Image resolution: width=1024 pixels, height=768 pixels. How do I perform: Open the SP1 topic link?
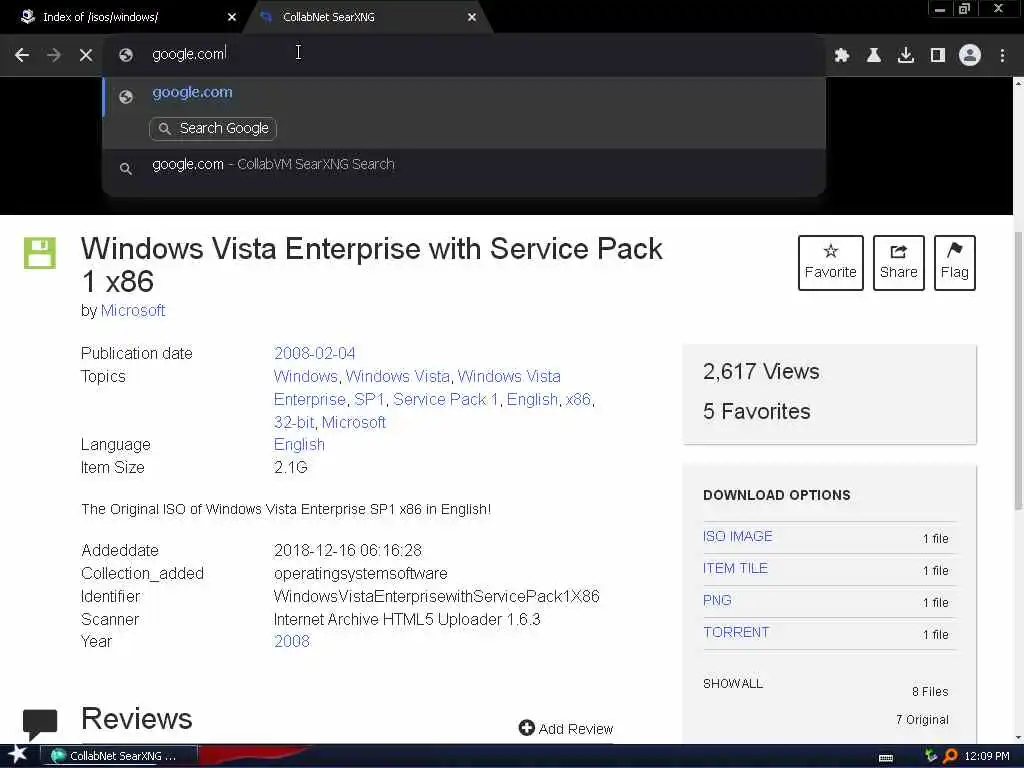click(x=369, y=399)
